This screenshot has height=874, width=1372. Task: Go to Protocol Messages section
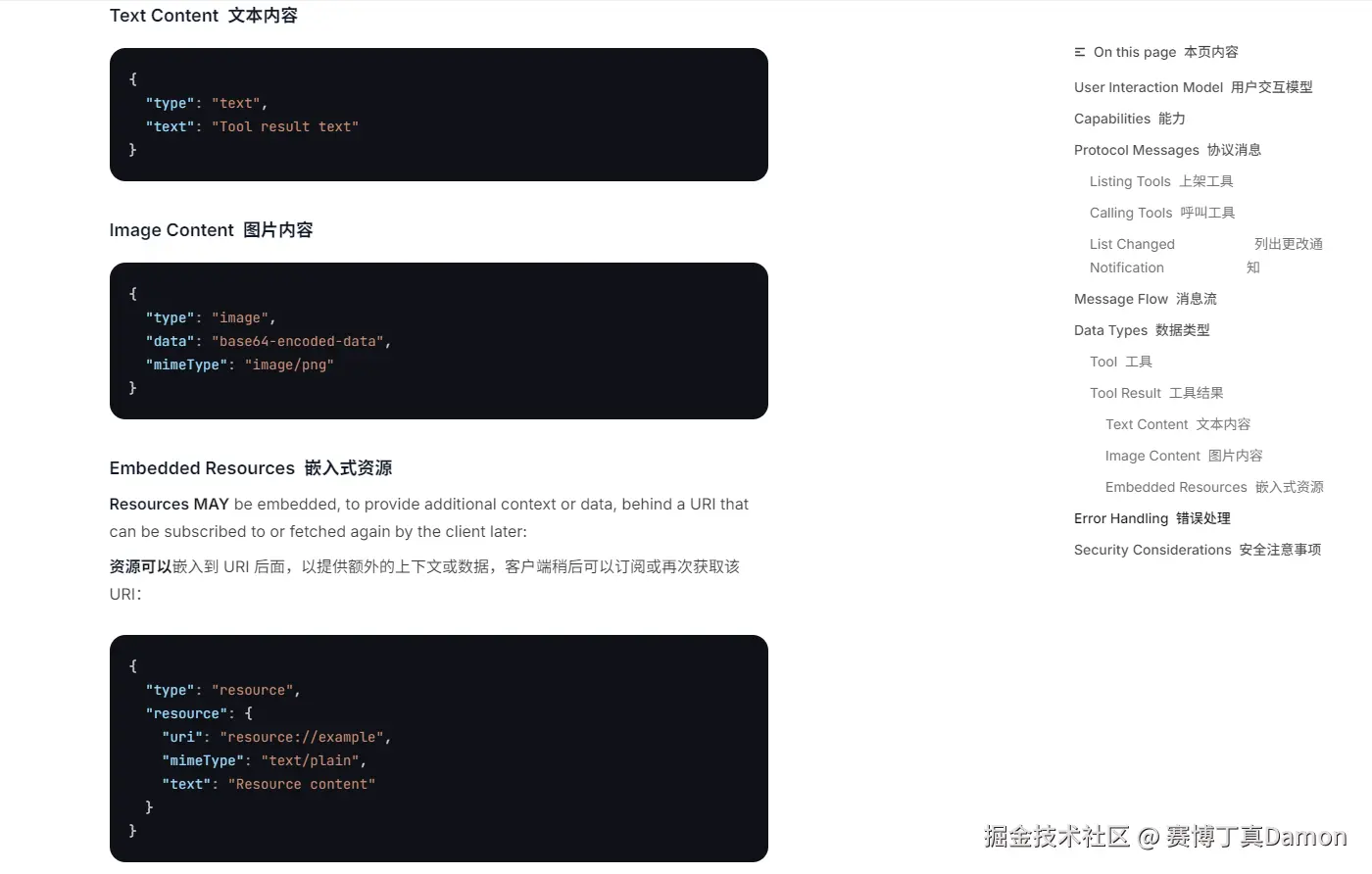point(1167,150)
